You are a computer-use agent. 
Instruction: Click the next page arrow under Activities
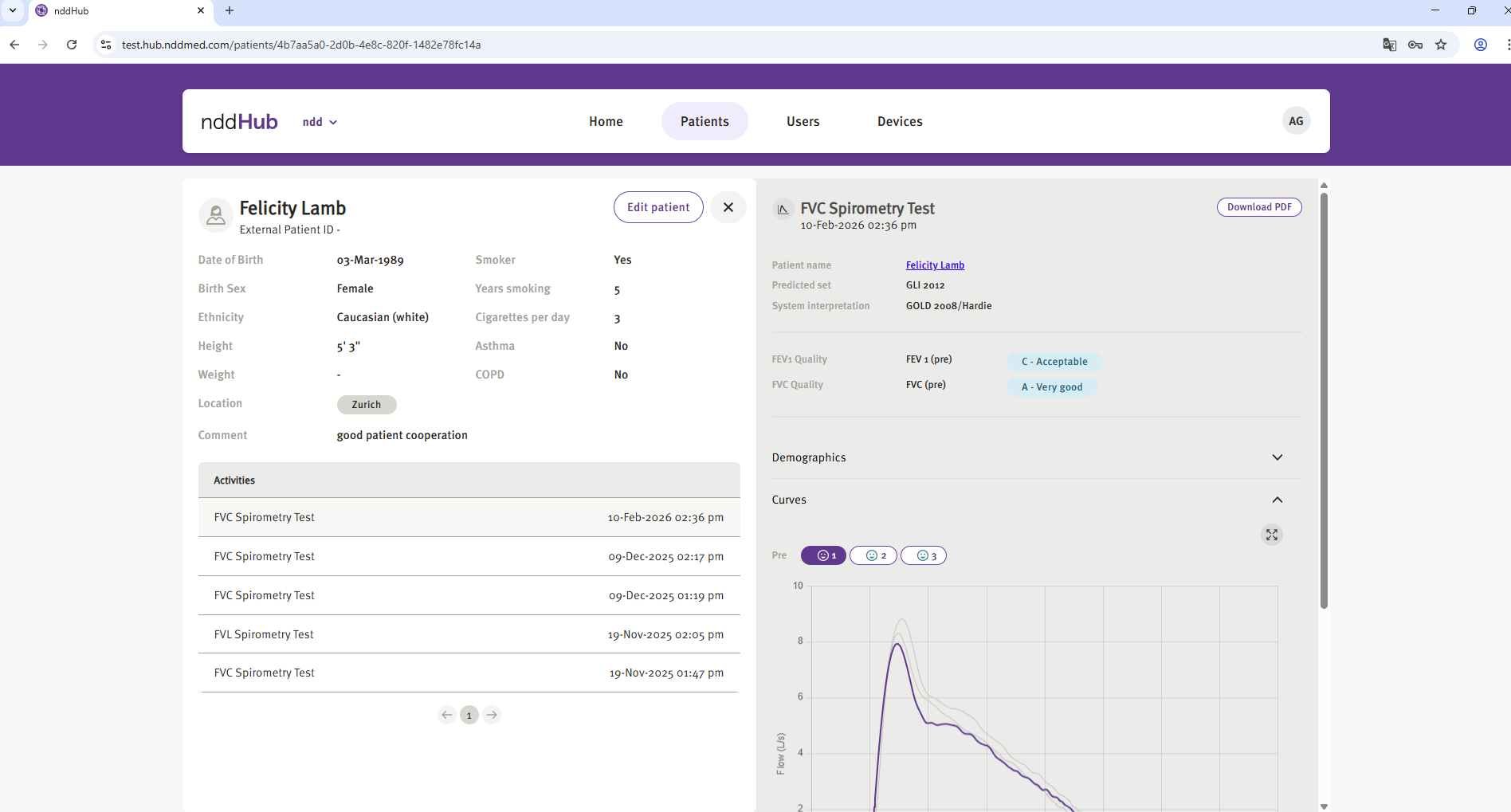[x=492, y=715]
